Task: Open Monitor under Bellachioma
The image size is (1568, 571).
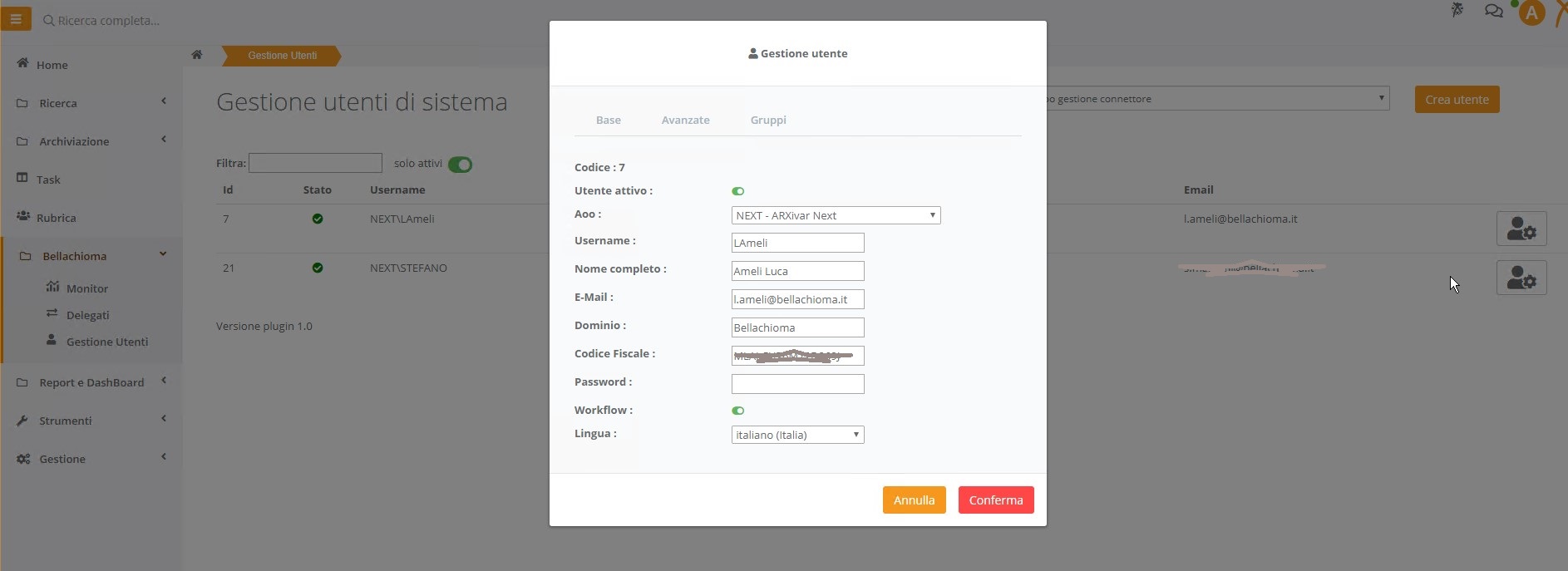Action: [87, 288]
